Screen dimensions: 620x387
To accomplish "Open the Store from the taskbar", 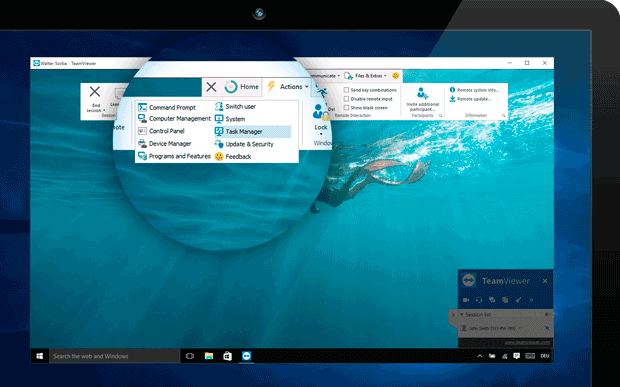I will (x=227, y=356).
